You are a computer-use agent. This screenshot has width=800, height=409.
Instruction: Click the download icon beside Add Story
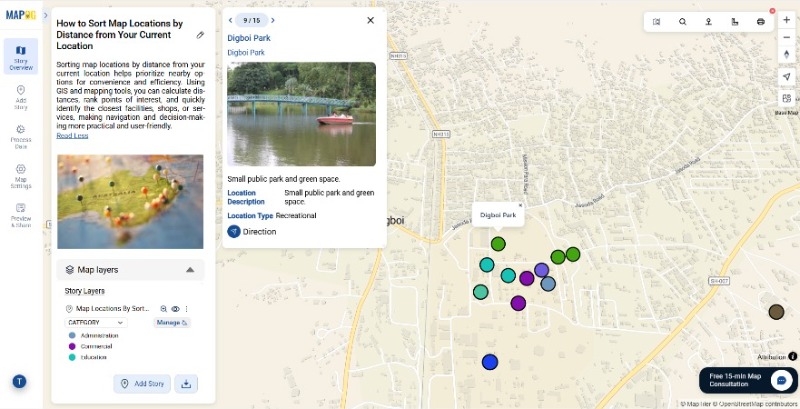[x=186, y=384]
